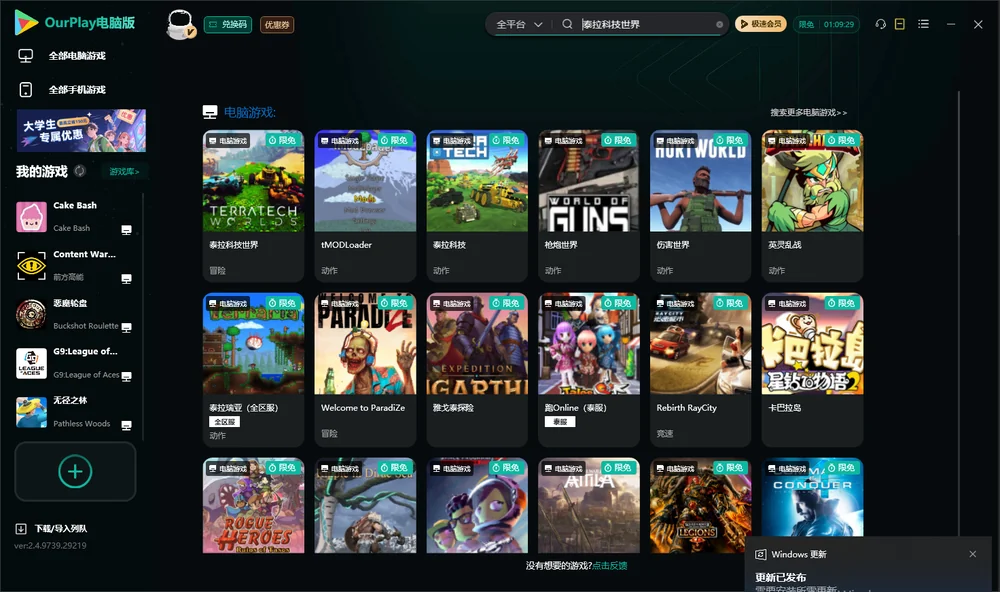The image size is (1000, 592).
Task: Add a game with the plus button
Action: [75, 471]
